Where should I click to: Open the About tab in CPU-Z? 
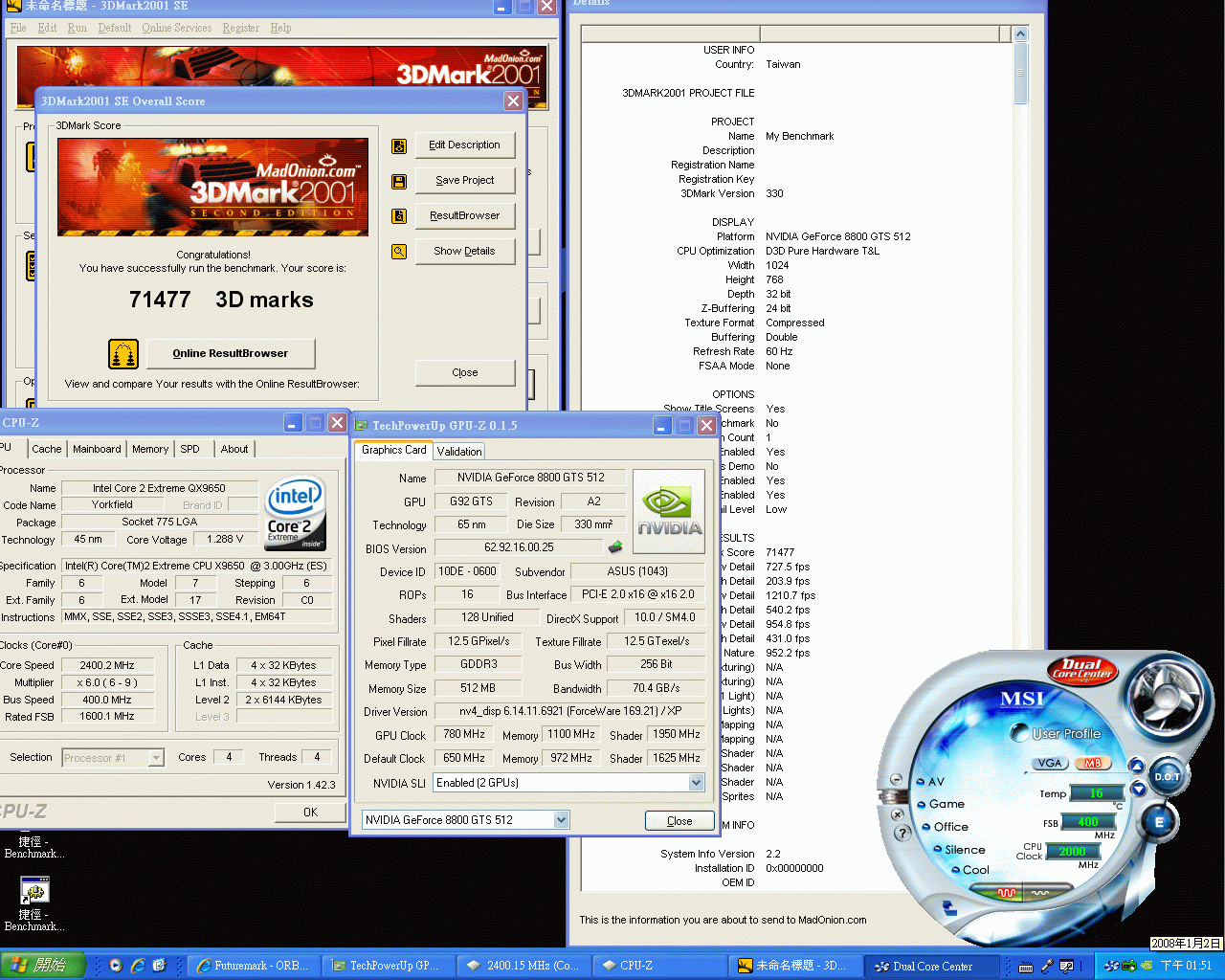pos(234,449)
